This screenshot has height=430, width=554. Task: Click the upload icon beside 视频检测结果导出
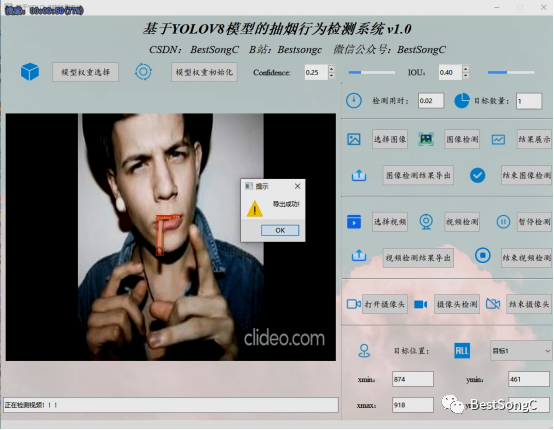pyautogui.click(x=359, y=256)
